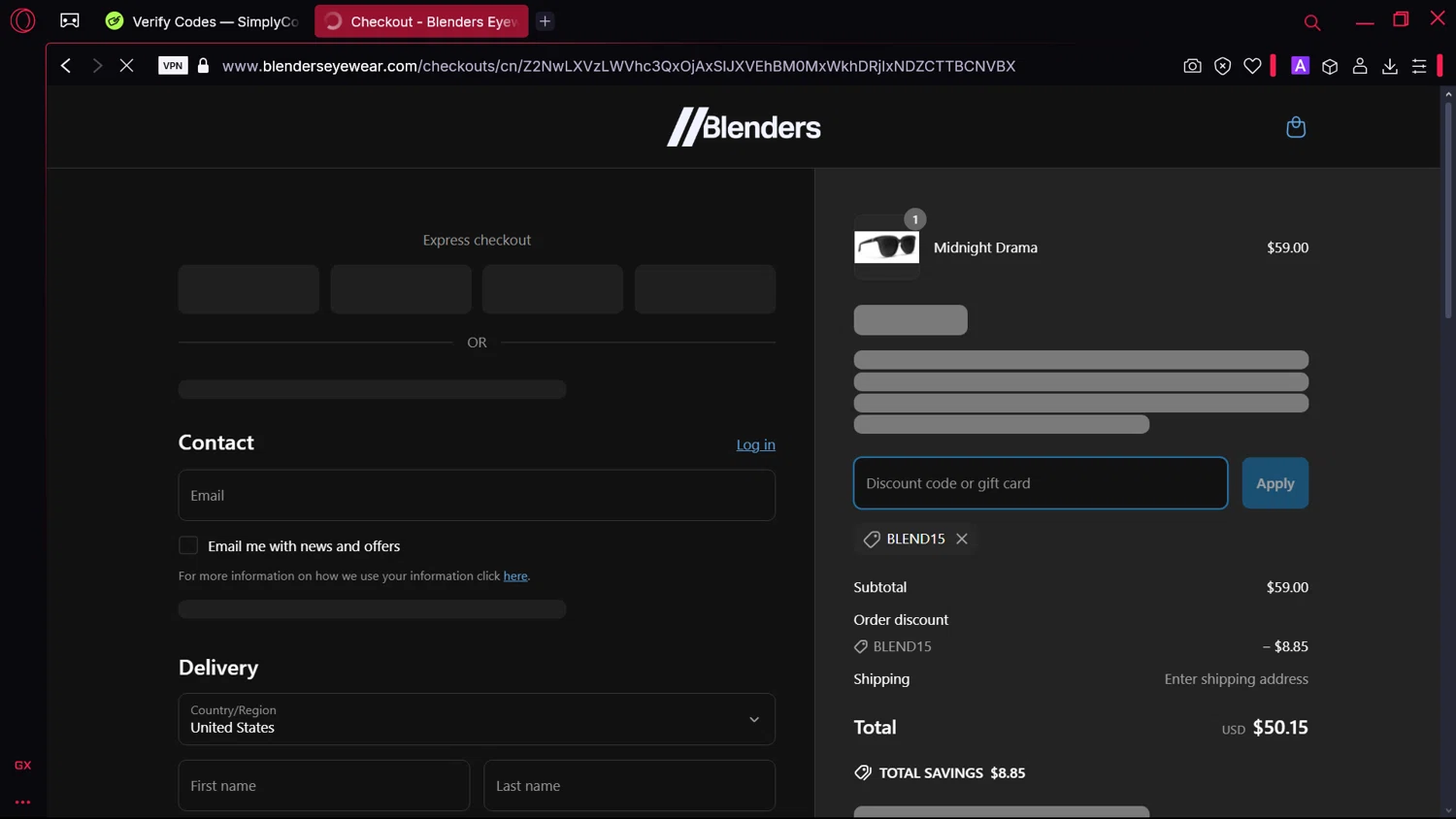Open the Easy Setup sliders icon
The height and width of the screenshot is (819, 1456).
point(1419,66)
